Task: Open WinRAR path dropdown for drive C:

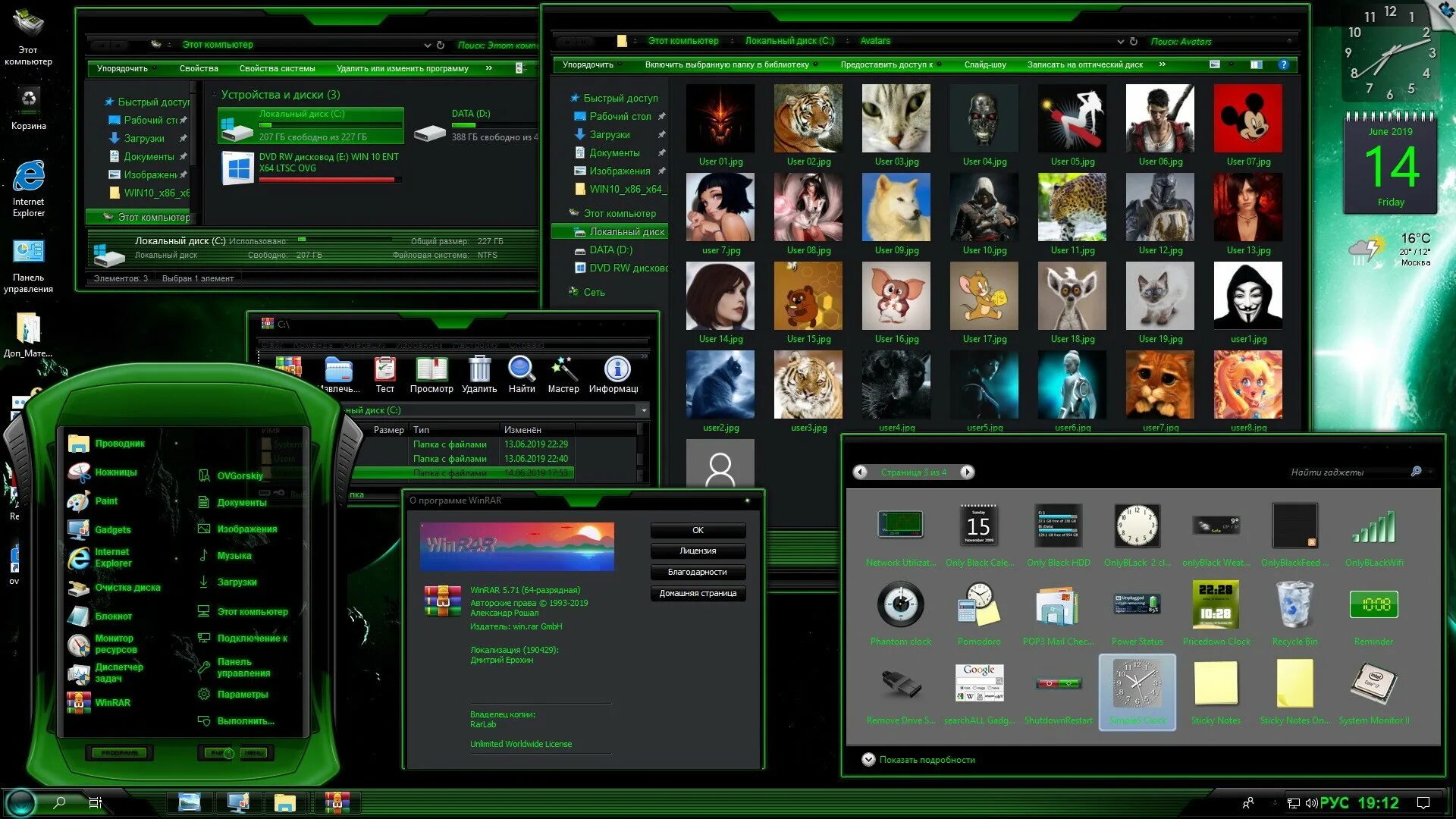Action: [644, 410]
